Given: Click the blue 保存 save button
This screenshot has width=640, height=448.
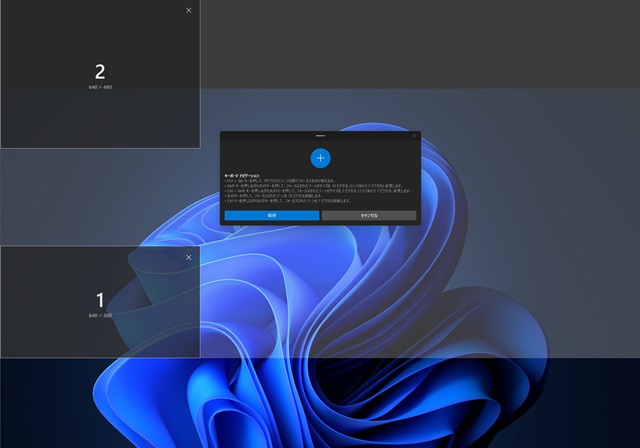Looking at the screenshot, I should [272, 215].
